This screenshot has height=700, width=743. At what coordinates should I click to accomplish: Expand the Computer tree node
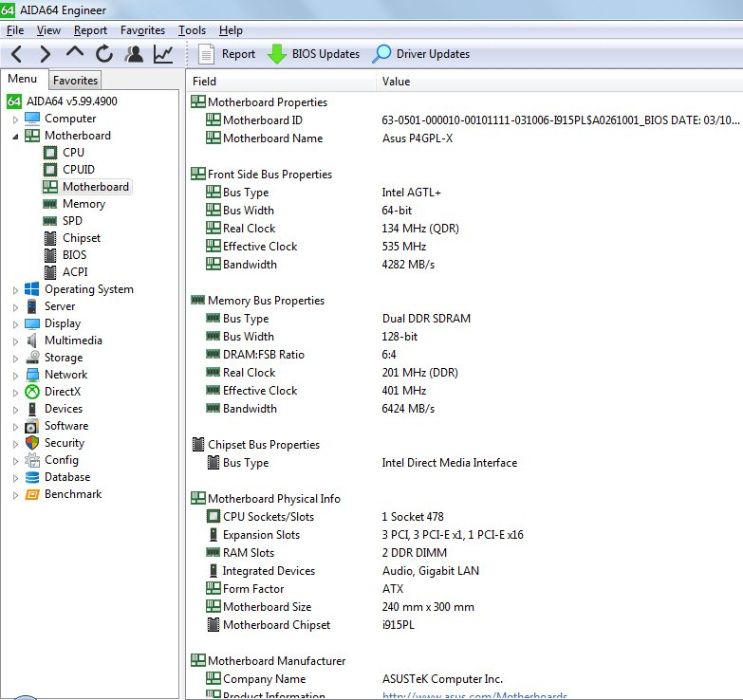click(15, 119)
